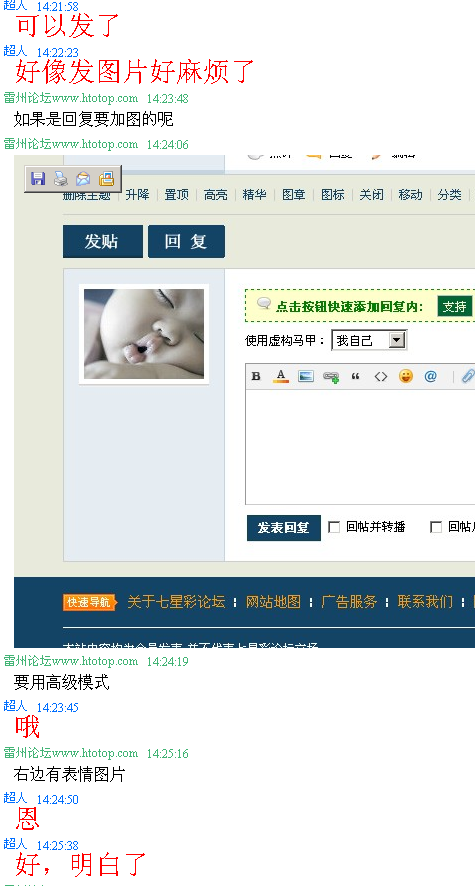
Task: Click sender name 超人 at 14:25:38
Action: coord(15,844)
